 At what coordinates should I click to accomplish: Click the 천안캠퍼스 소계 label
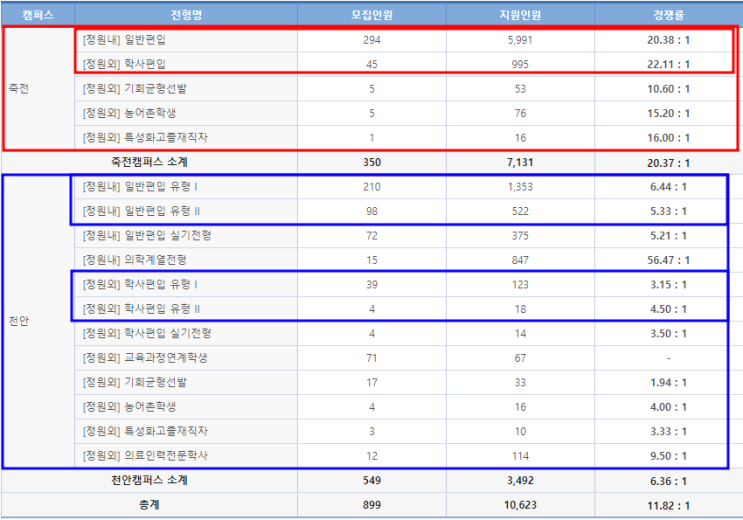pyautogui.click(x=149, y=480)
